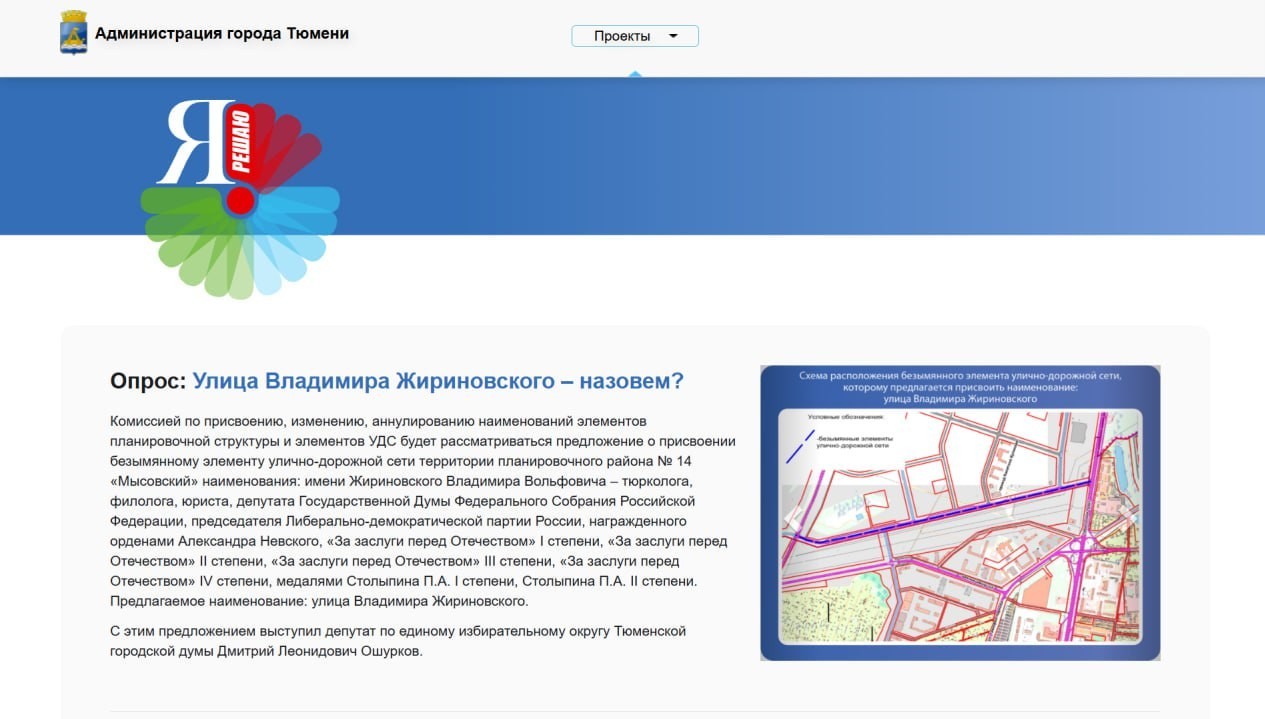1265x719 pixels.
Task: Click the paragraph mentioning Дмитрий Леонидович Ошурков
Action: point(398,641)
